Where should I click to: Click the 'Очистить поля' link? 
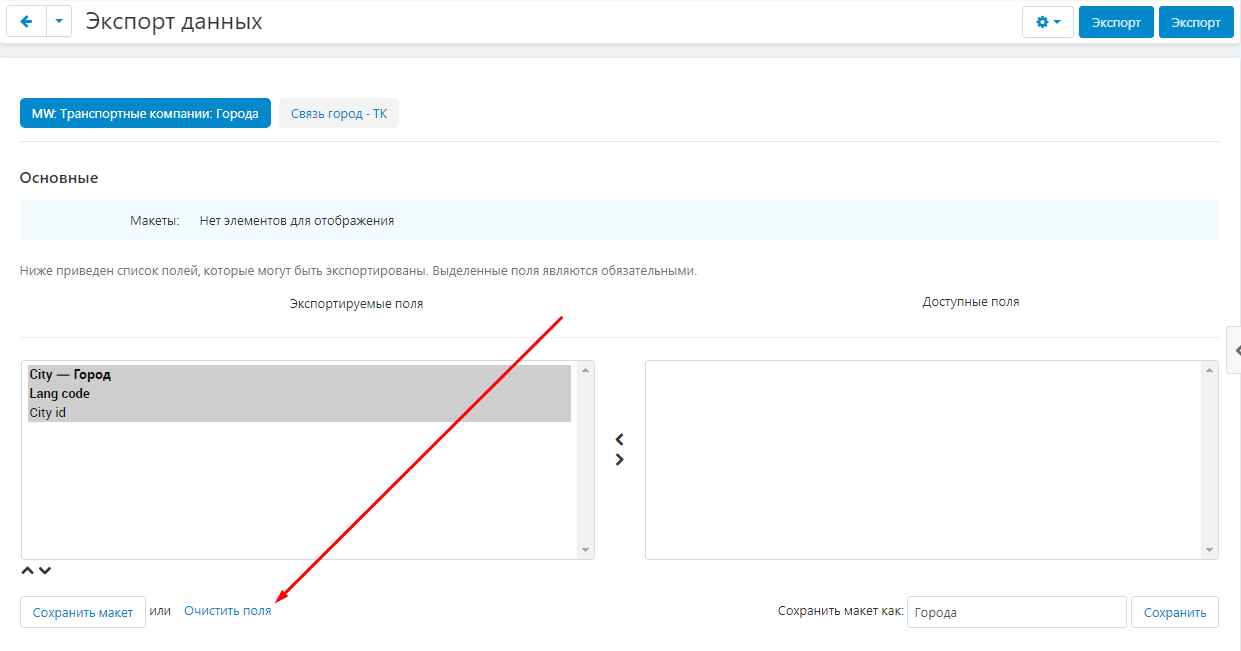click(227, 611)
